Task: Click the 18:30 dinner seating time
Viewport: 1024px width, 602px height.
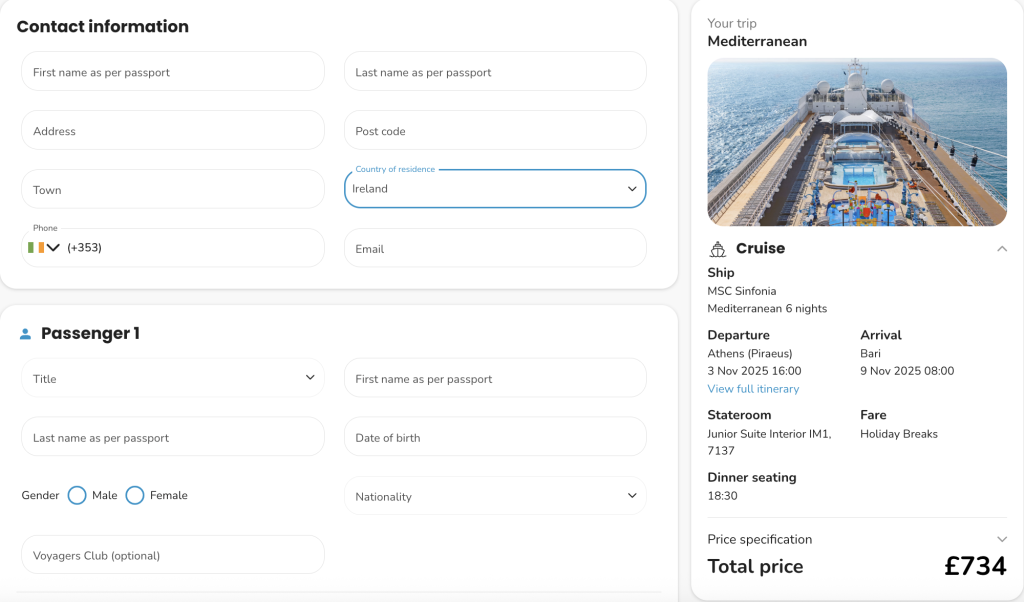Action: point(722,496)
